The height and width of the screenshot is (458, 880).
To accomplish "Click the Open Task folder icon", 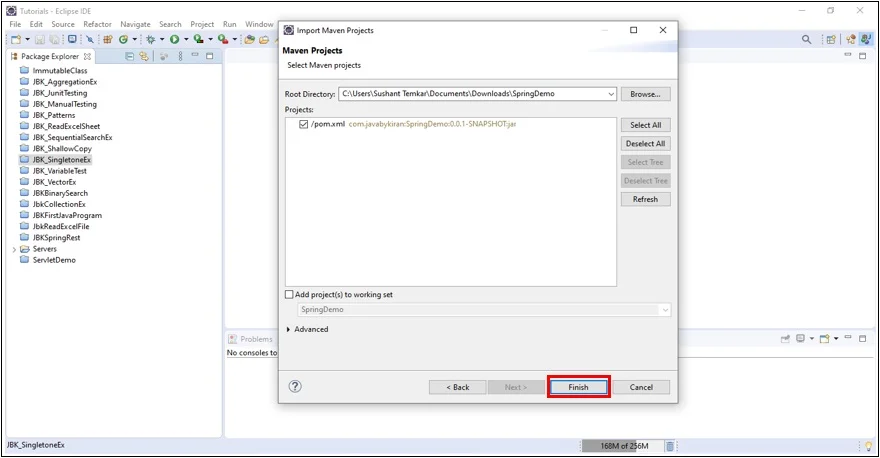I will pos(264,39).
